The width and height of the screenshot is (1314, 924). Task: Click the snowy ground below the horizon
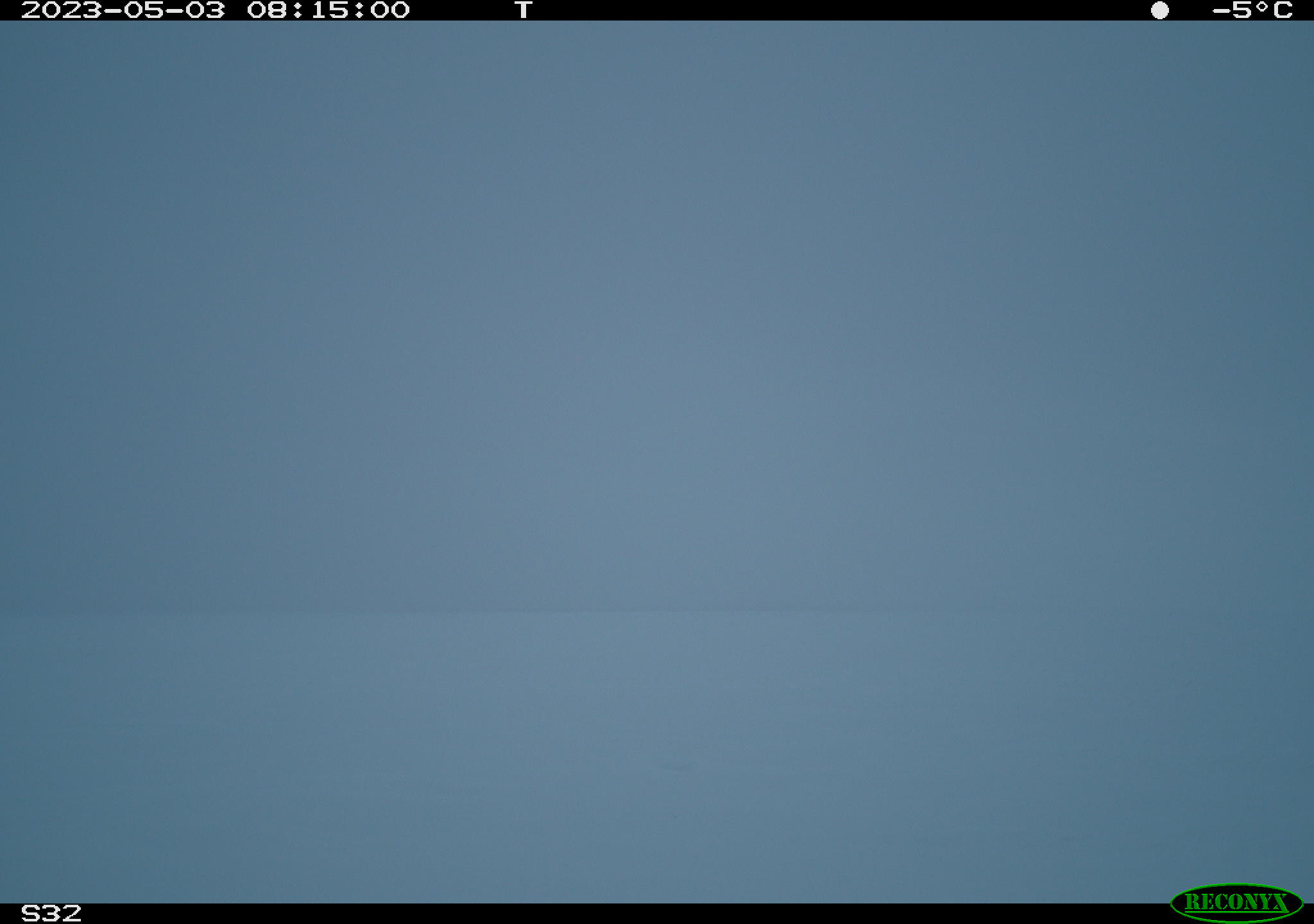(x=657, y=757)
